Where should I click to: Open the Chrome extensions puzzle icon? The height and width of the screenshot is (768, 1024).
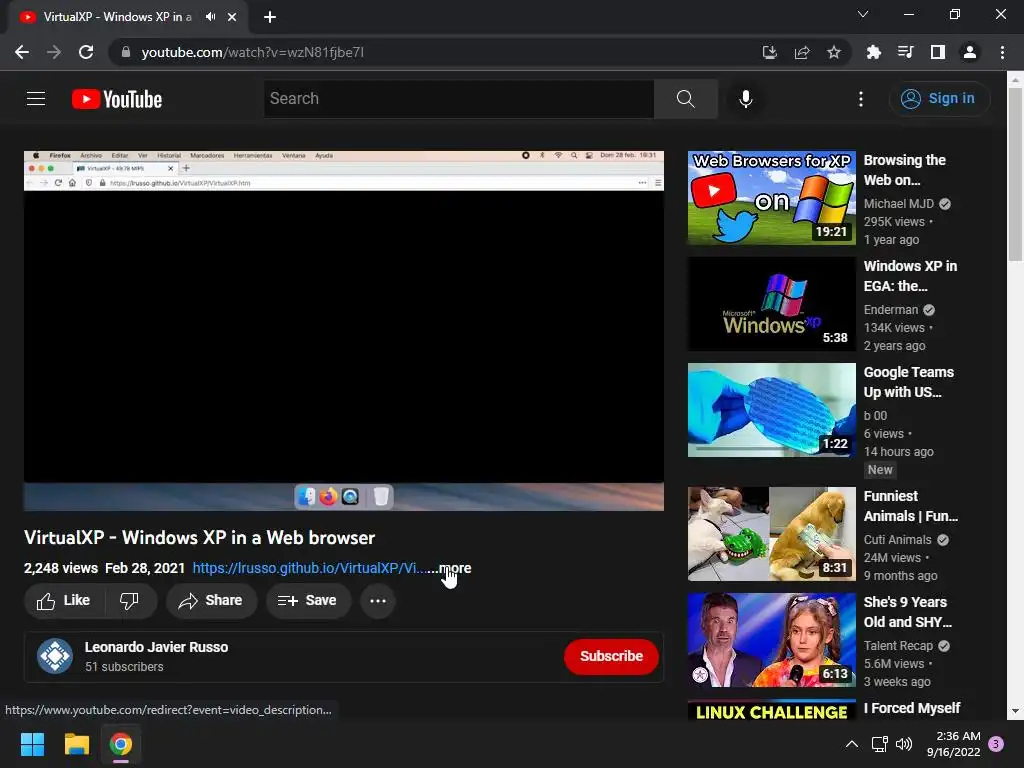[x=874, y=52]
